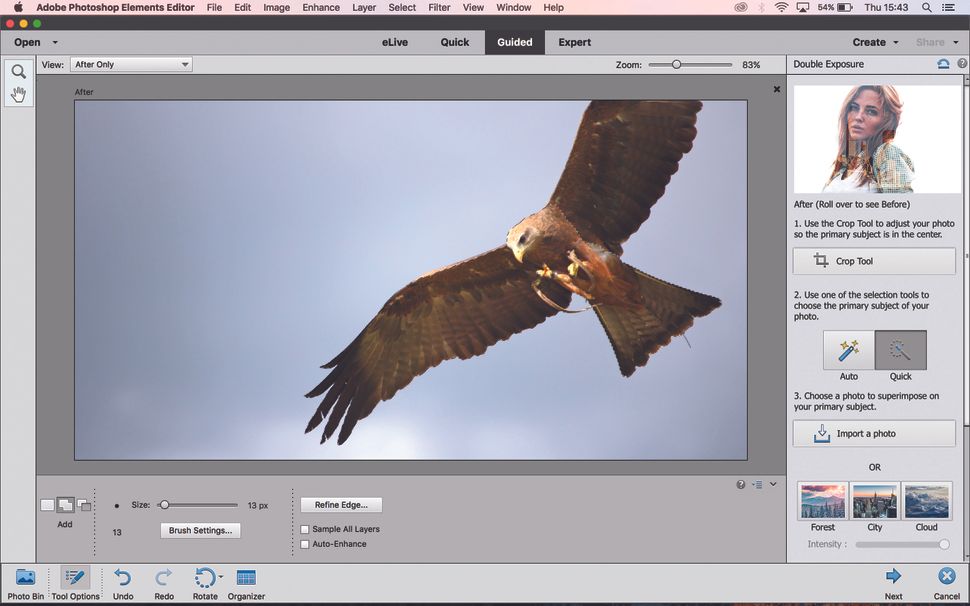The width and height of the screenshot is (970, 606).
Task: Select the Zoom tool in the toolbox
Action: click(x=18, y=70)
